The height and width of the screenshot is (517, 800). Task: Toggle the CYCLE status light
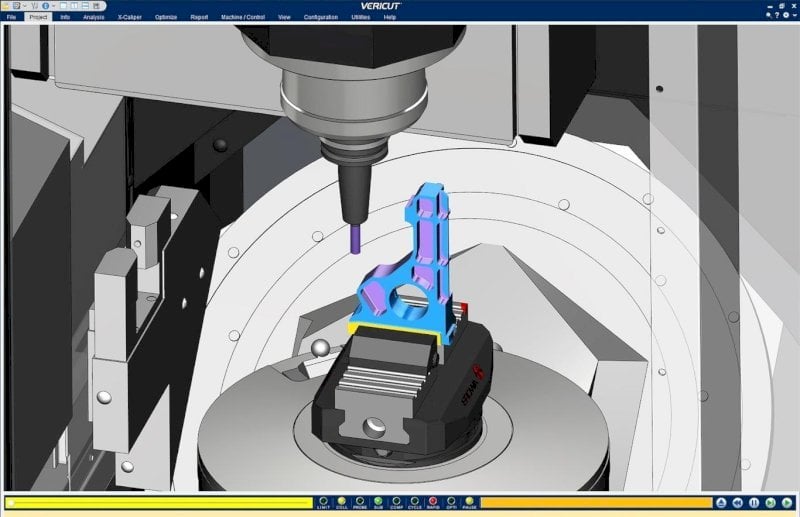point(414,503)
